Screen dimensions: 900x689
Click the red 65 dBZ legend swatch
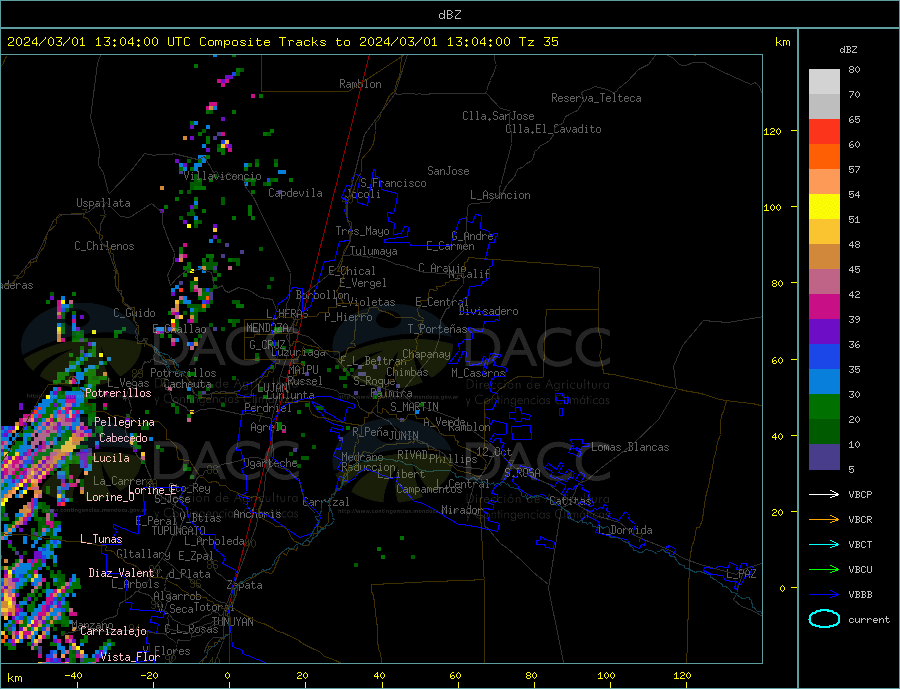tap(824, 131)
